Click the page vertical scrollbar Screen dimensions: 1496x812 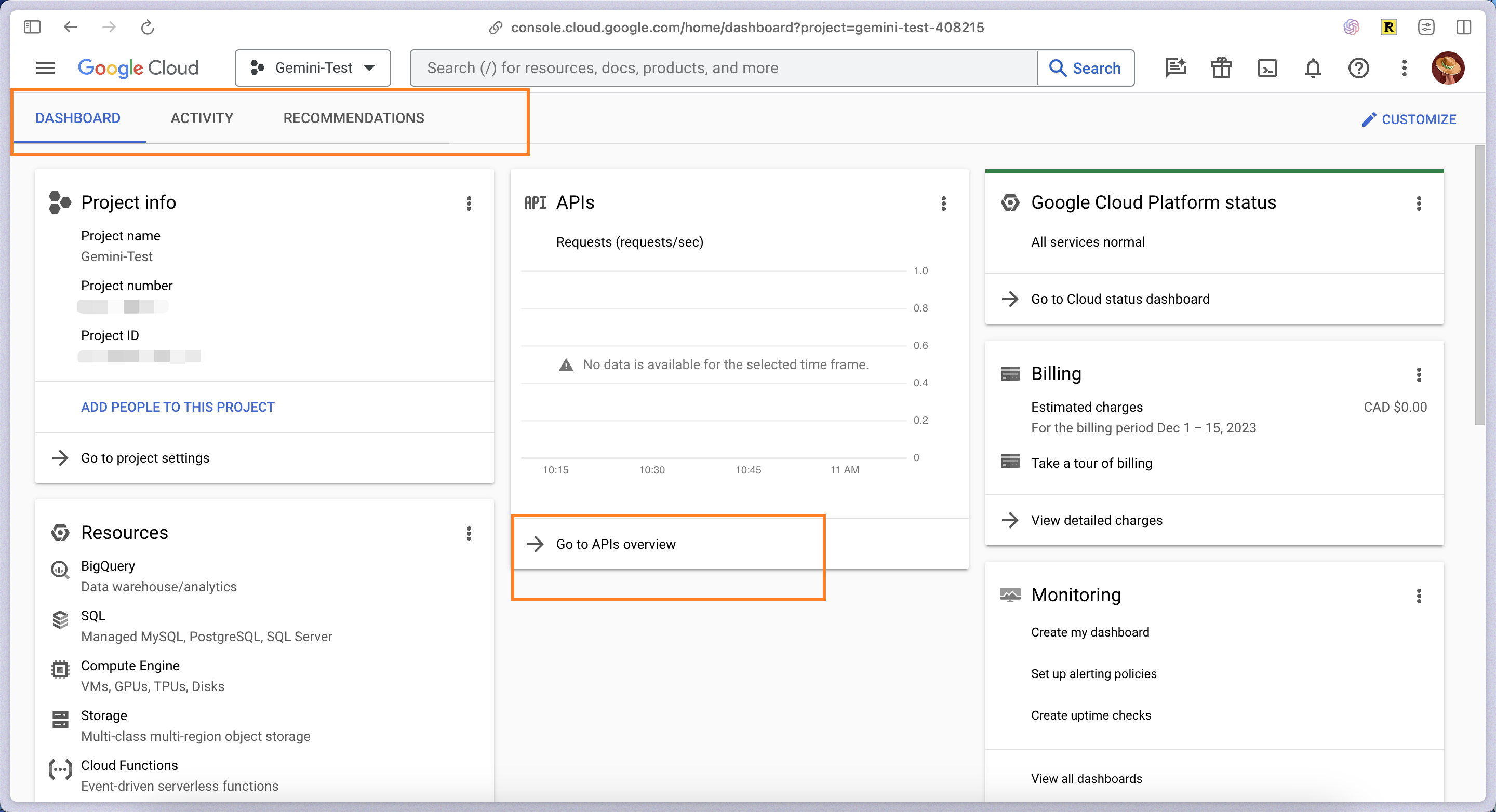pyautogui.click(x=1480, y=286)
